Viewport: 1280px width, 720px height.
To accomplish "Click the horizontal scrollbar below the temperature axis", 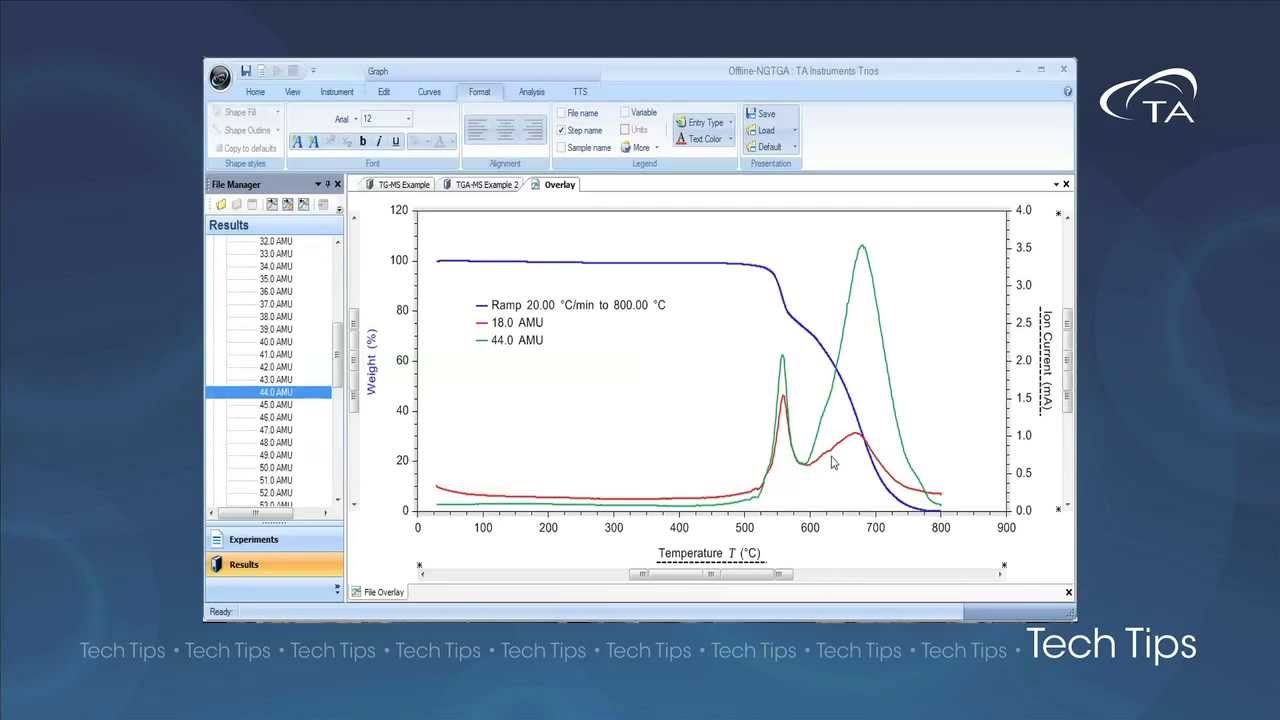I will pyautogui.click(x=710, y=574).
